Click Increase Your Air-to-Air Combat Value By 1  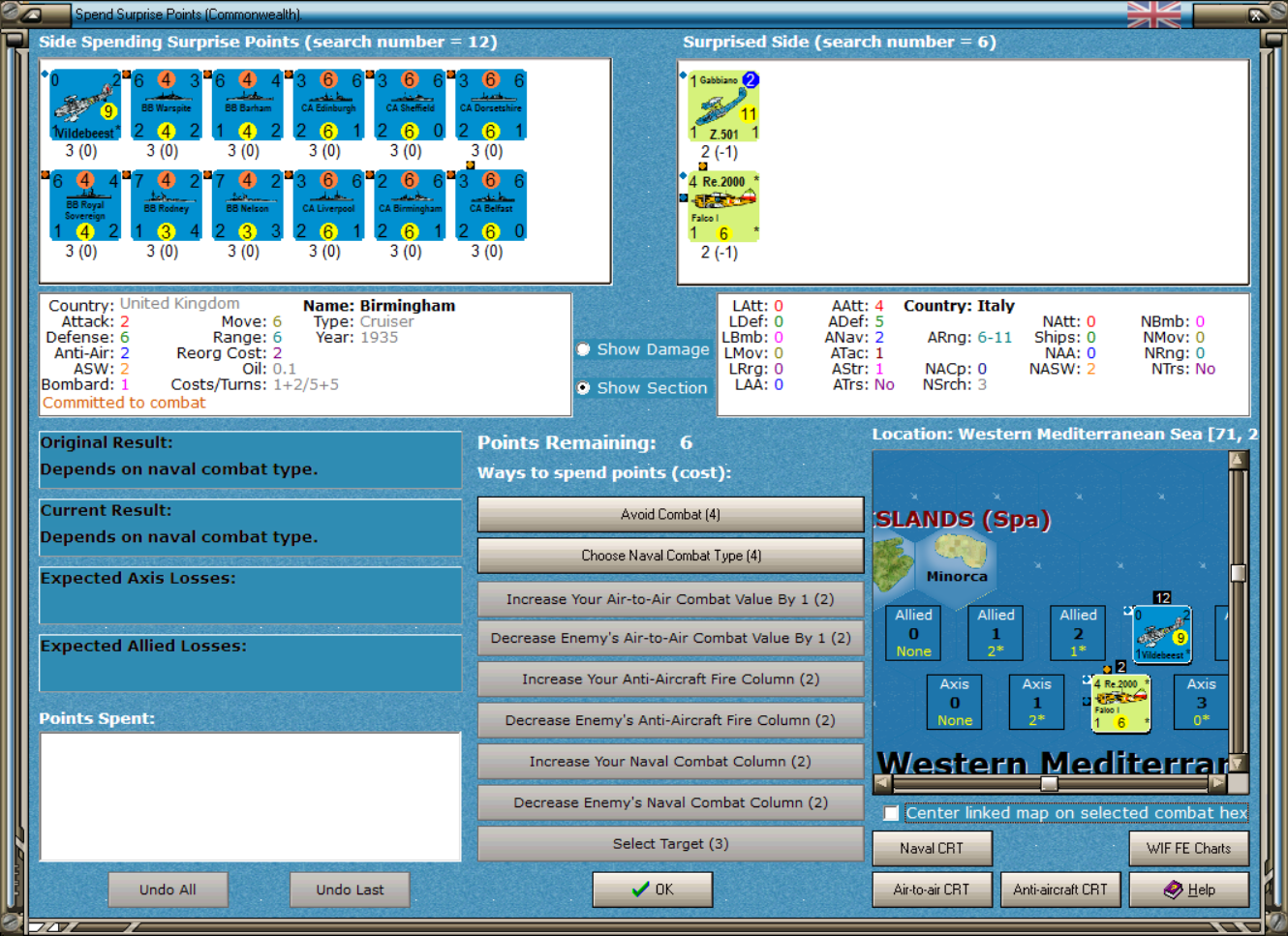670,599
